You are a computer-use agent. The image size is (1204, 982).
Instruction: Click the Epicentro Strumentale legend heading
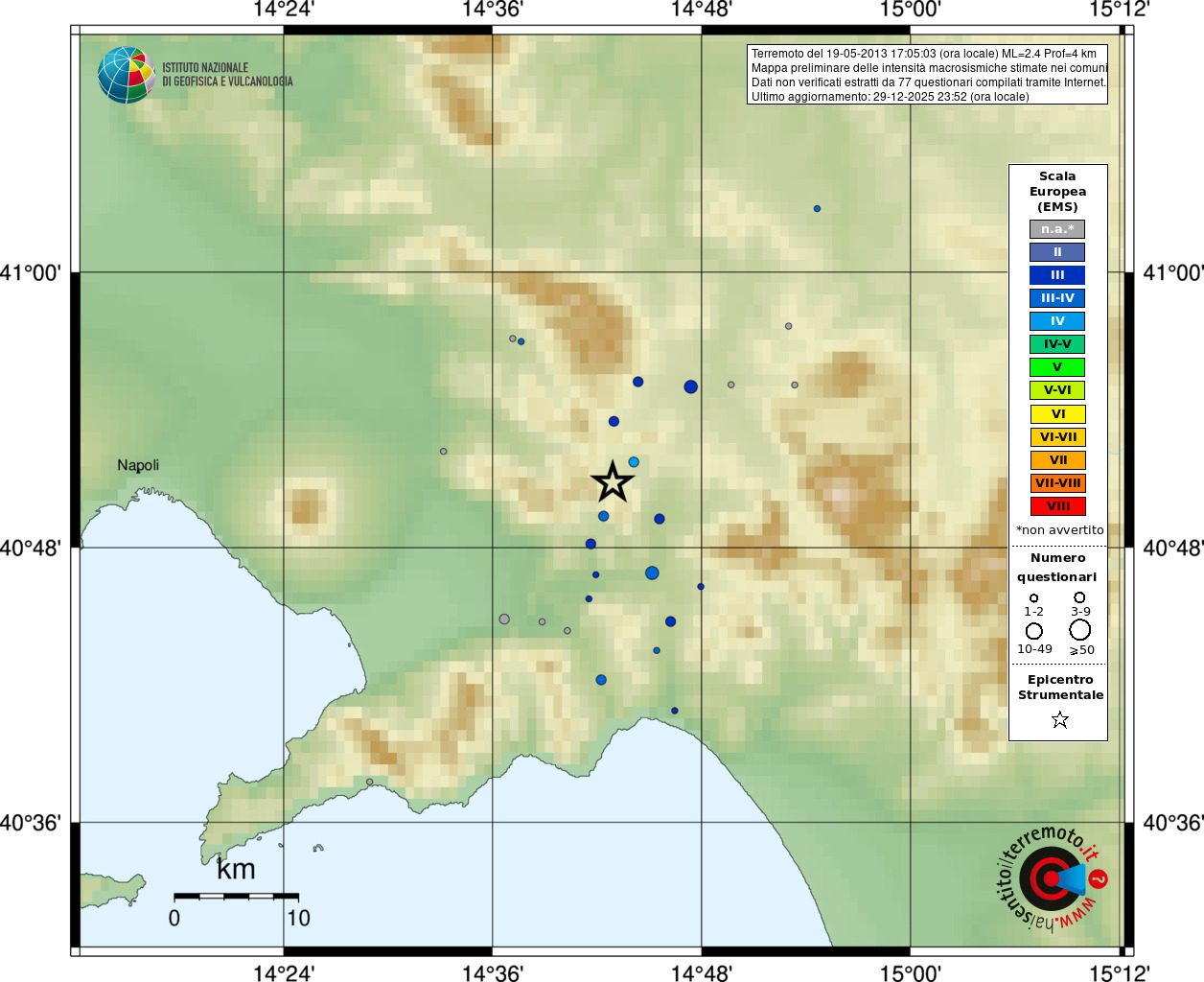click(1060, 688)
